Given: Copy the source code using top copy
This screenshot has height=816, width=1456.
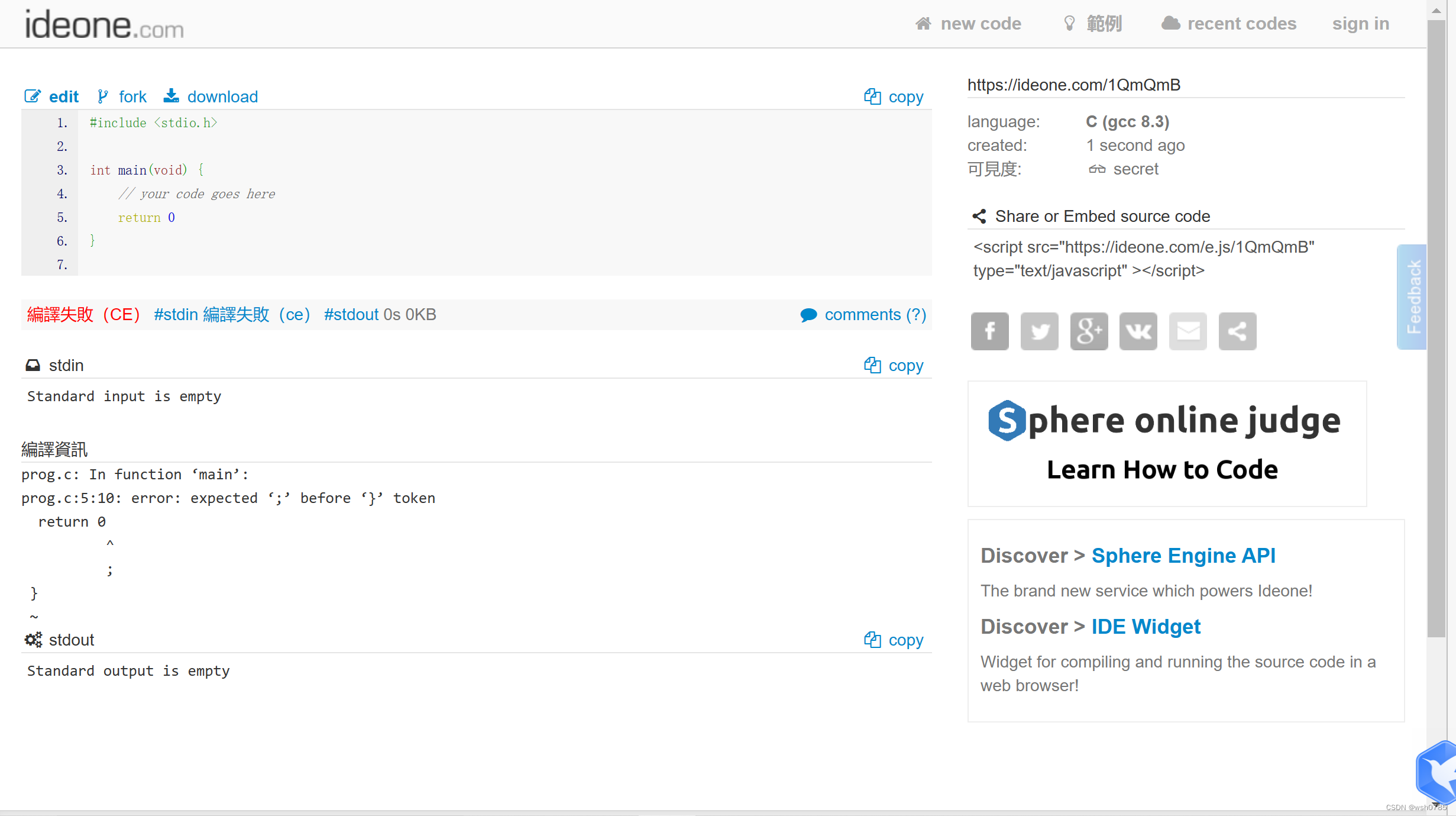Looking at the screenshot, I should pyautogui.click(x=905, y=97).
